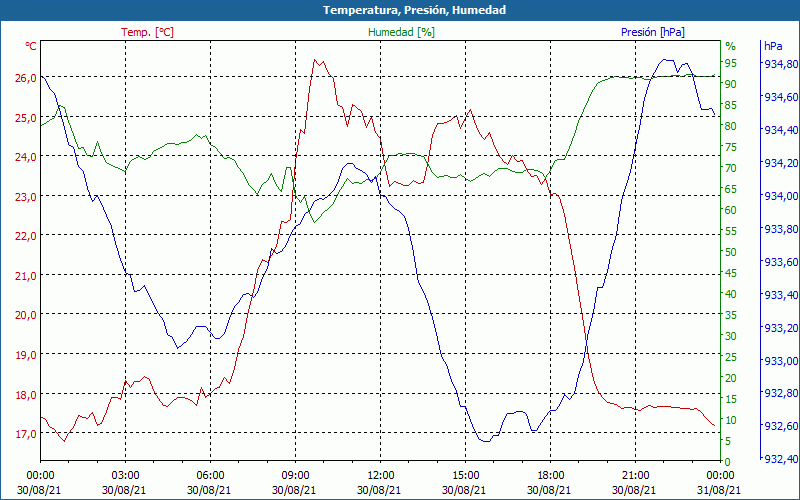Click the 934,40 pressure axis value
The width and height of the screenshot is (800, 500).
point(780,131)
